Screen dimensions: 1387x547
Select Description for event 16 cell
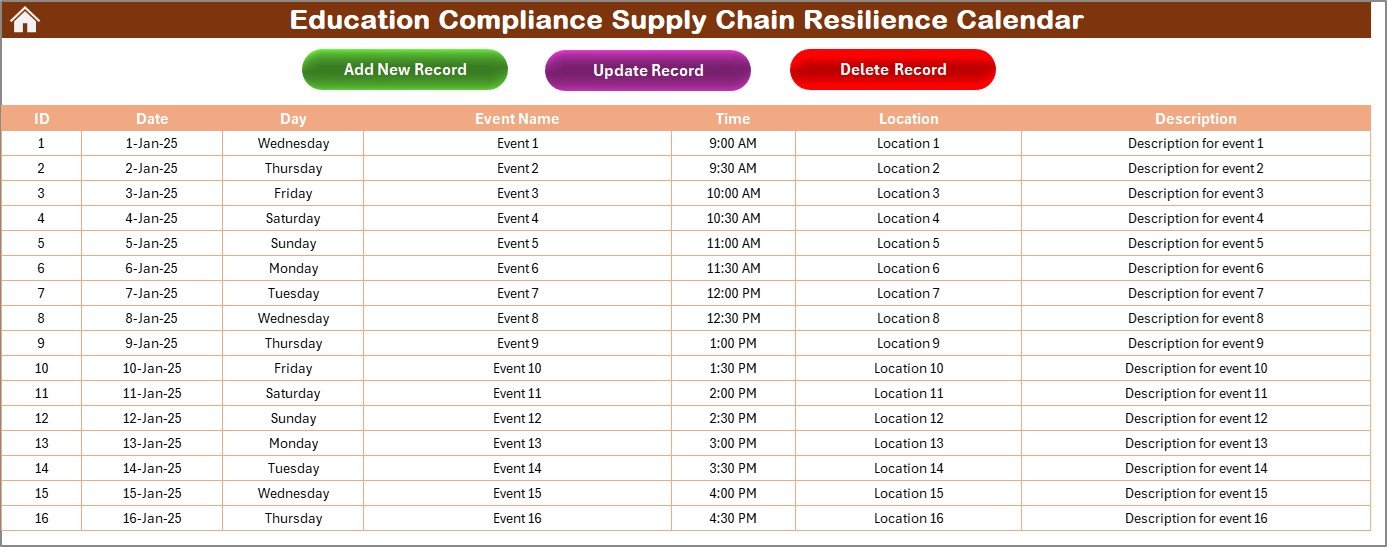1196,518
